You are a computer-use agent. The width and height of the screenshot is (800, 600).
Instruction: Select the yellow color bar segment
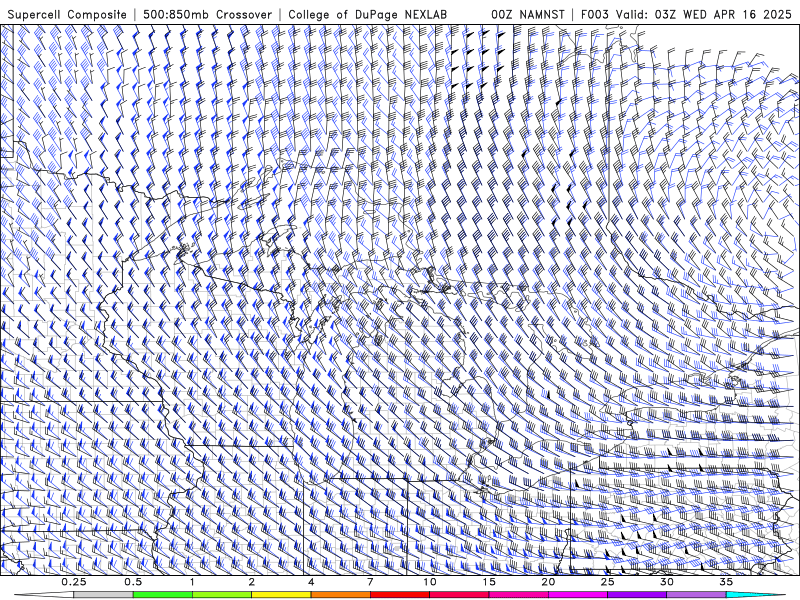(281, 595)
